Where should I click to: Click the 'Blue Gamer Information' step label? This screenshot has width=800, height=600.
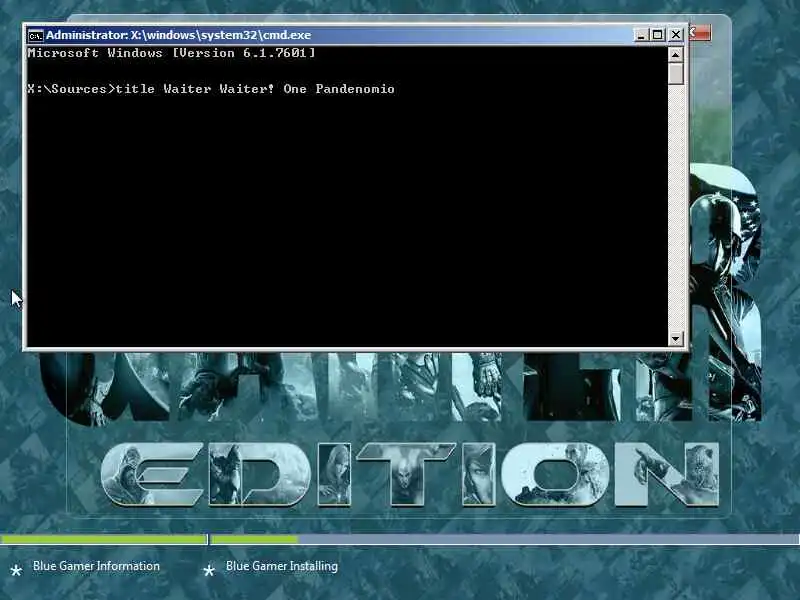[x=96, y=566]
